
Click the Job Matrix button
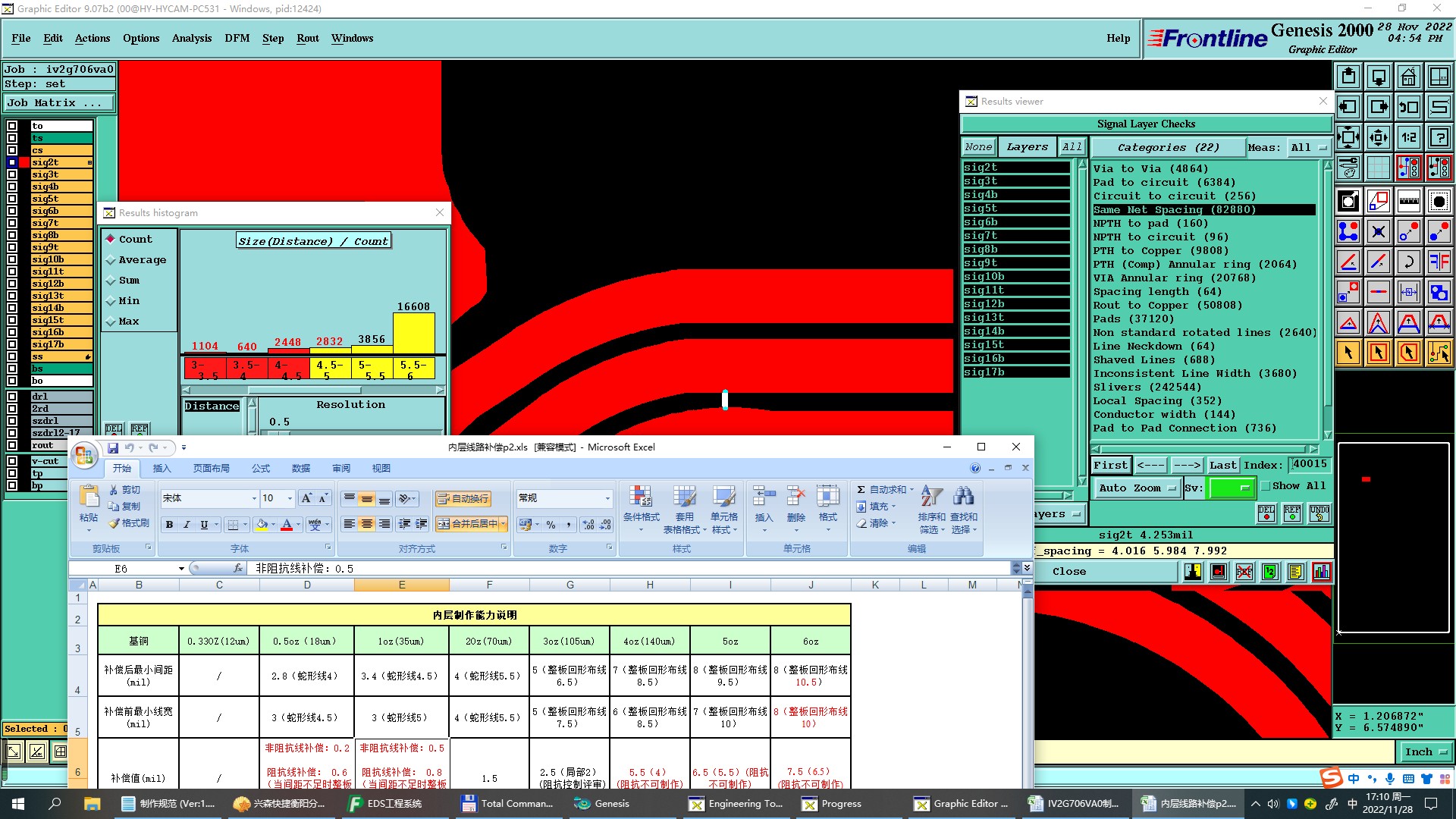(58, 102)
